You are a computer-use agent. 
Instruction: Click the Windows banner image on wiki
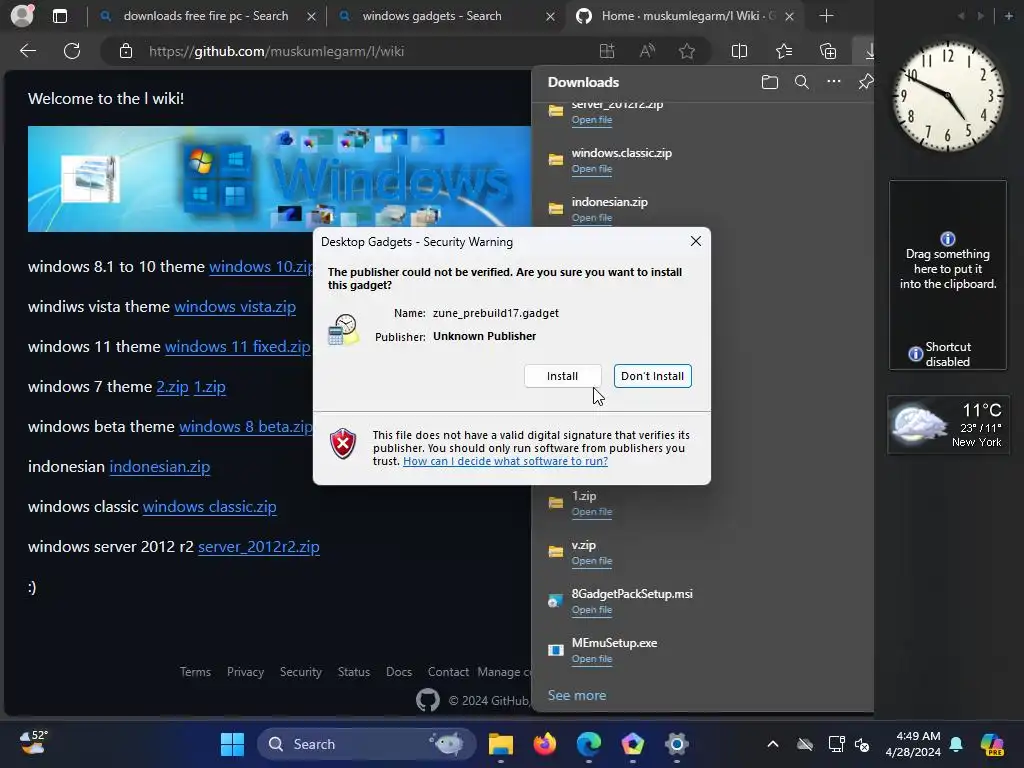point(280,178)
